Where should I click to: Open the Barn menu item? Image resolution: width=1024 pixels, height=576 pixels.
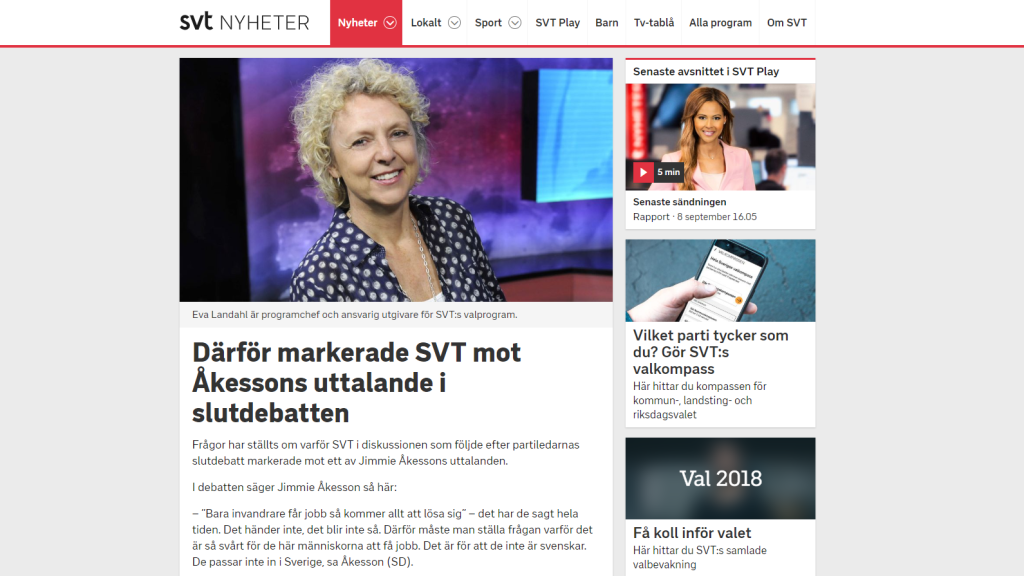pyautogui.click(x=607, y=23)
